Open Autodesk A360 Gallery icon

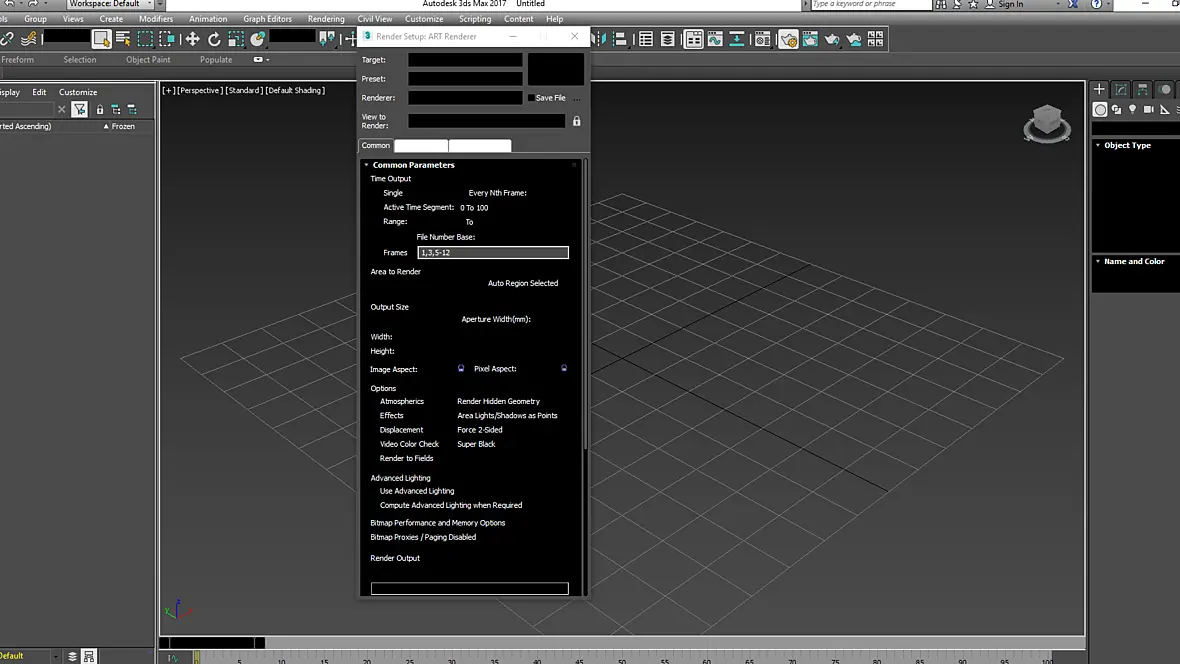[875, 38]
